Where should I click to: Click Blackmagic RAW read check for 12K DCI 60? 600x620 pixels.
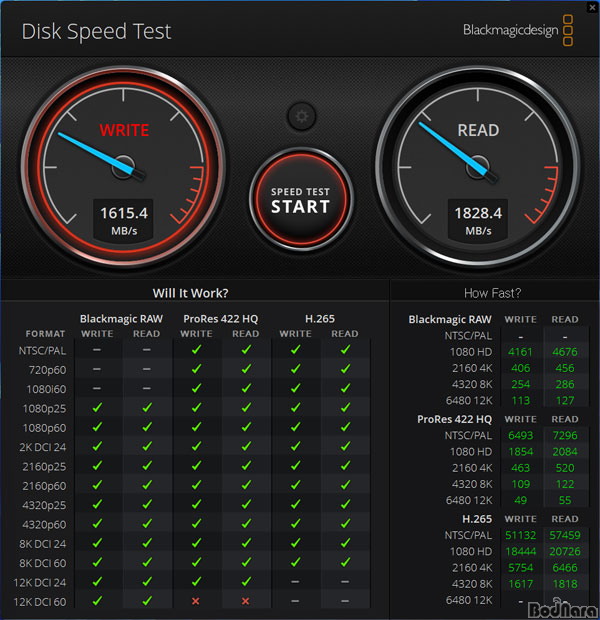coord(147,601)
